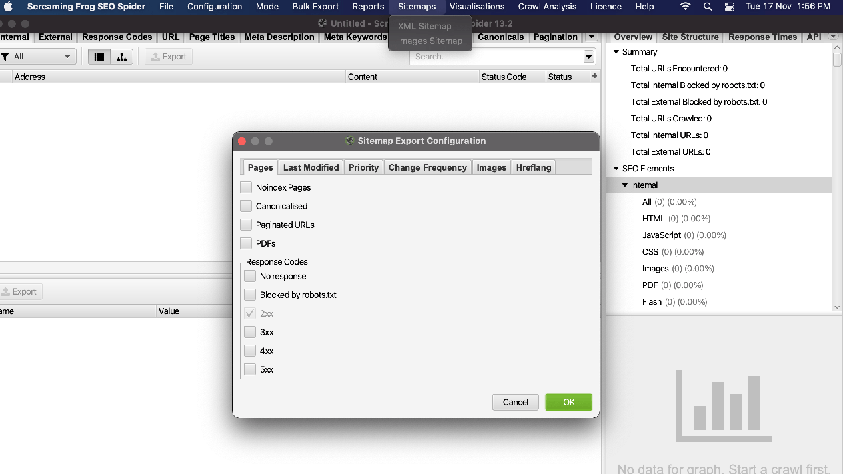Cancel the Sitemap Export Configuration dialog
The width and height of the screenshot is (843, 474).
(x=515, y=402)
